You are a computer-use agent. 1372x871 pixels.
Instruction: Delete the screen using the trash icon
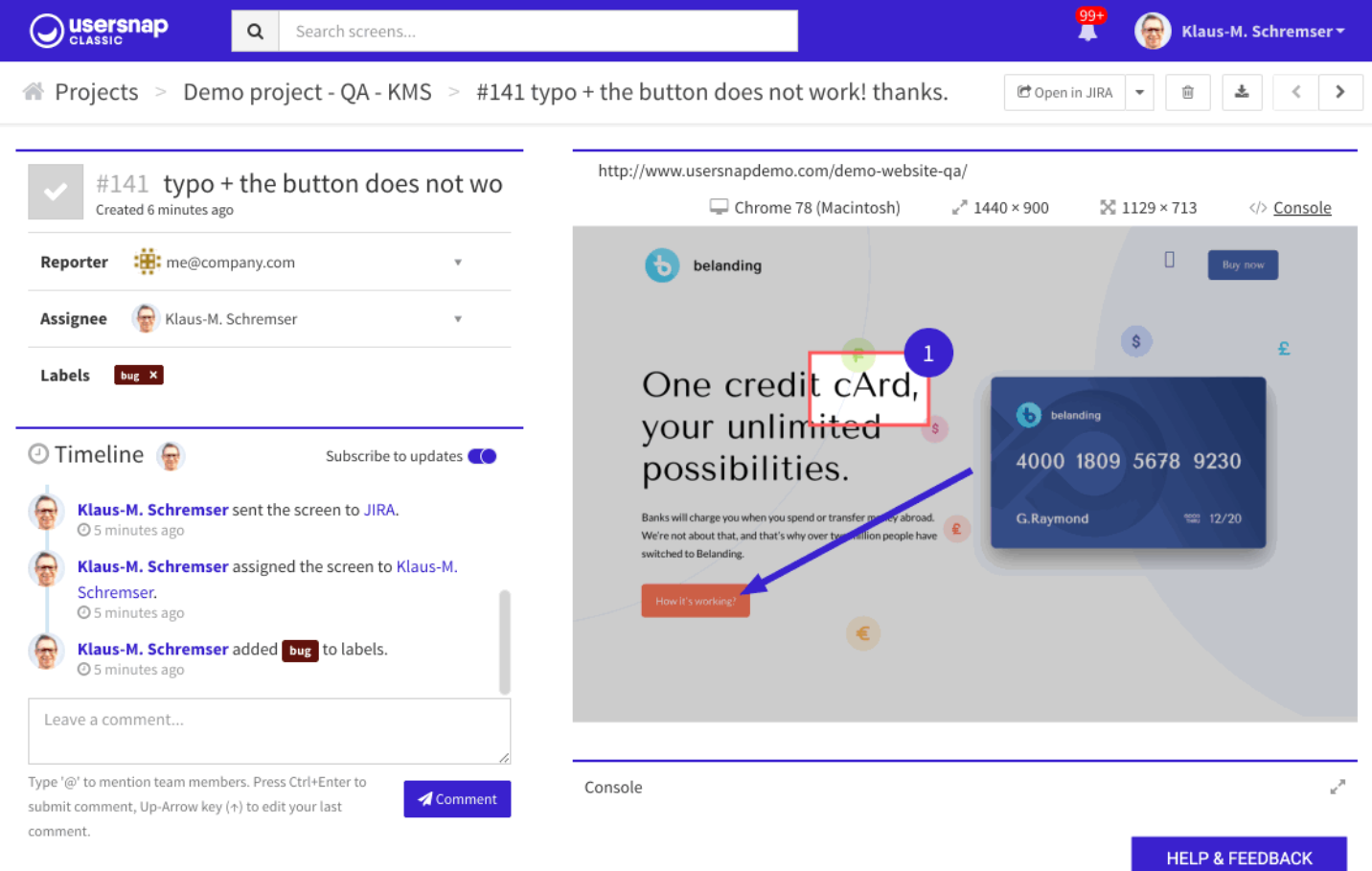click(x=1187, y=92)
